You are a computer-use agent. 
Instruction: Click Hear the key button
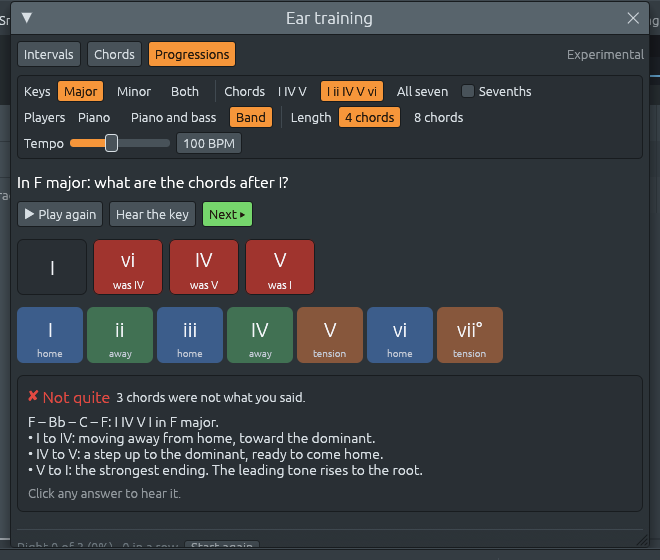click(x=152, y=214)
